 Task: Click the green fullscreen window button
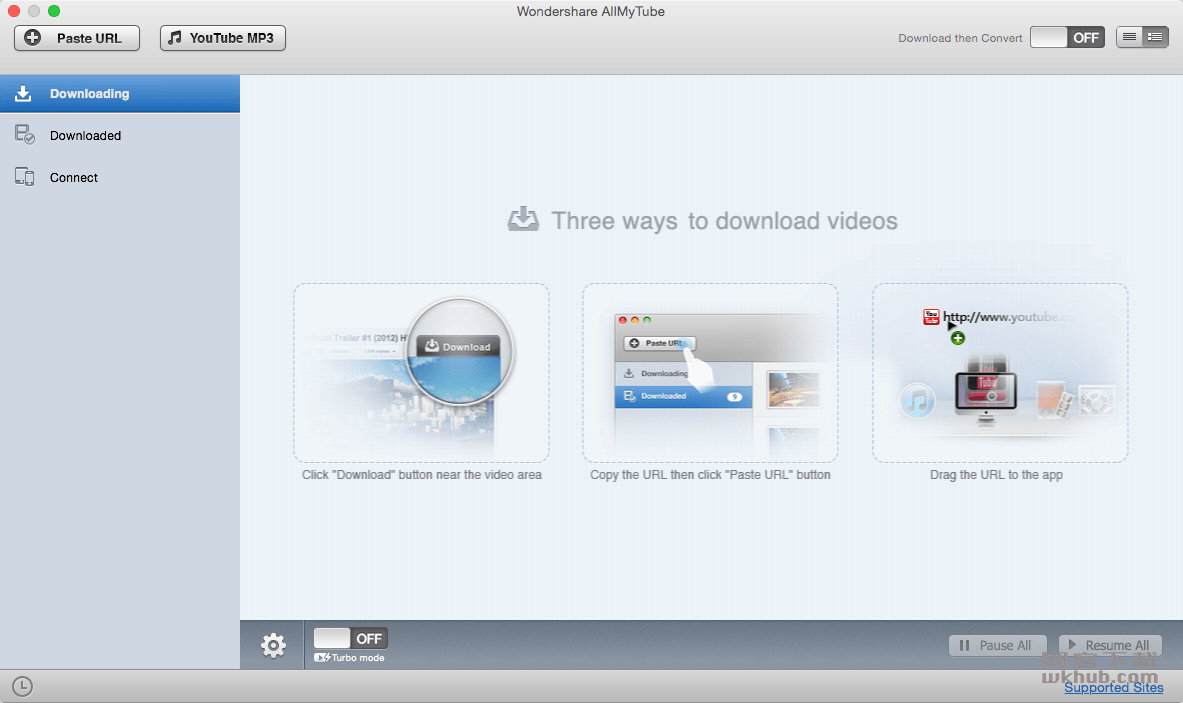pyautogui.click(x=54, y=11)
